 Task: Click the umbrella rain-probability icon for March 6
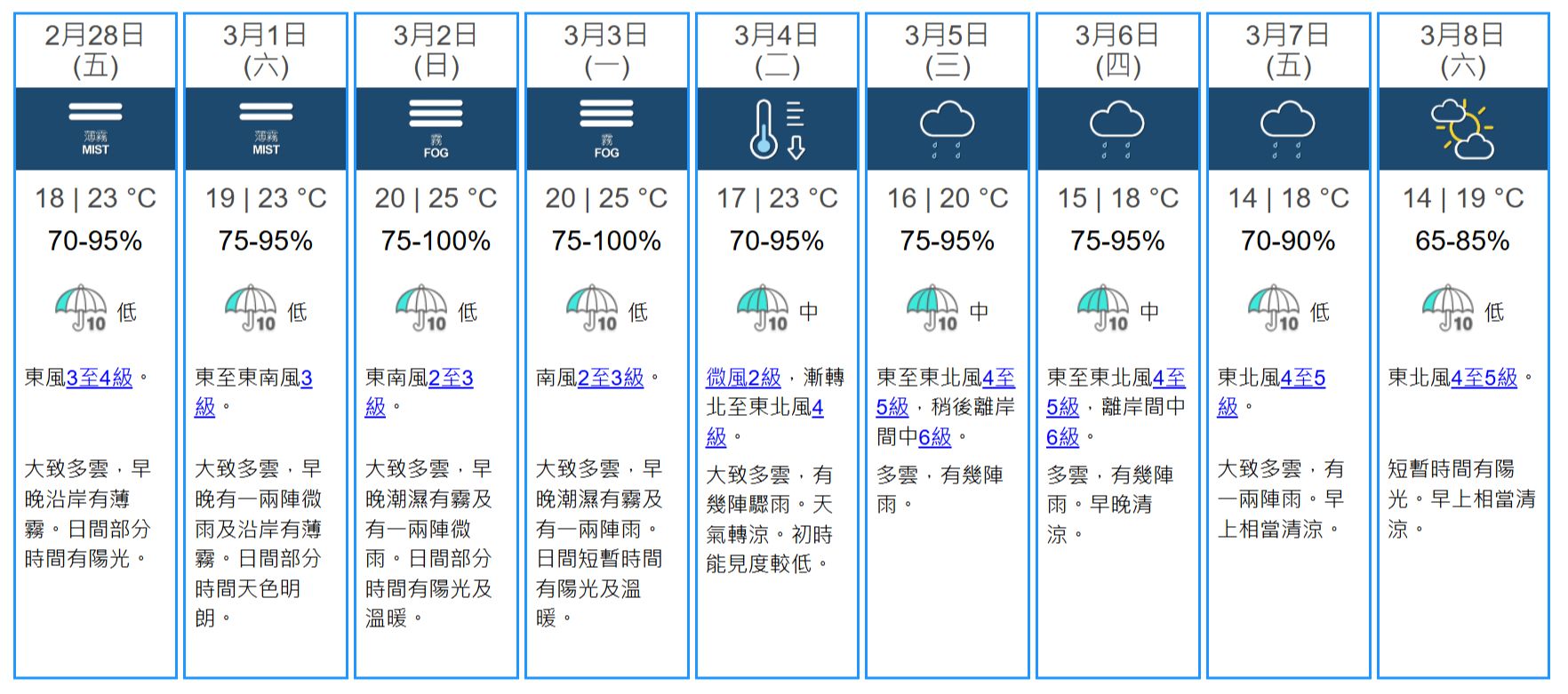tap(1103, 308)
